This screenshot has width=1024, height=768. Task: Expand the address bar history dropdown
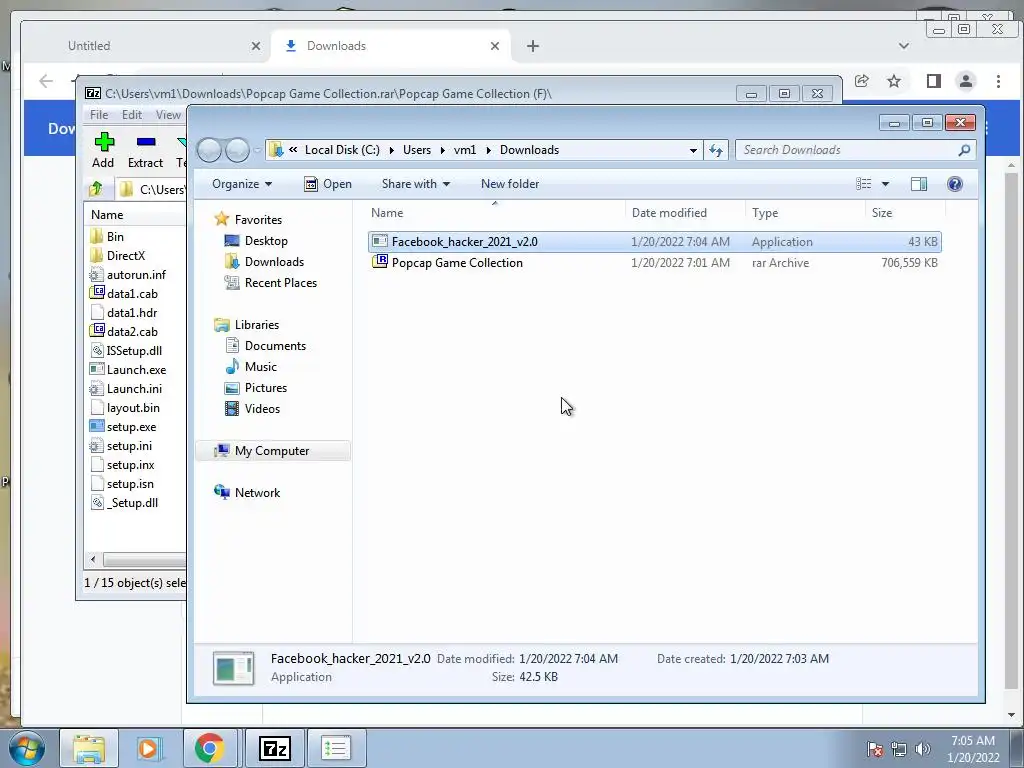click(693, 150)
